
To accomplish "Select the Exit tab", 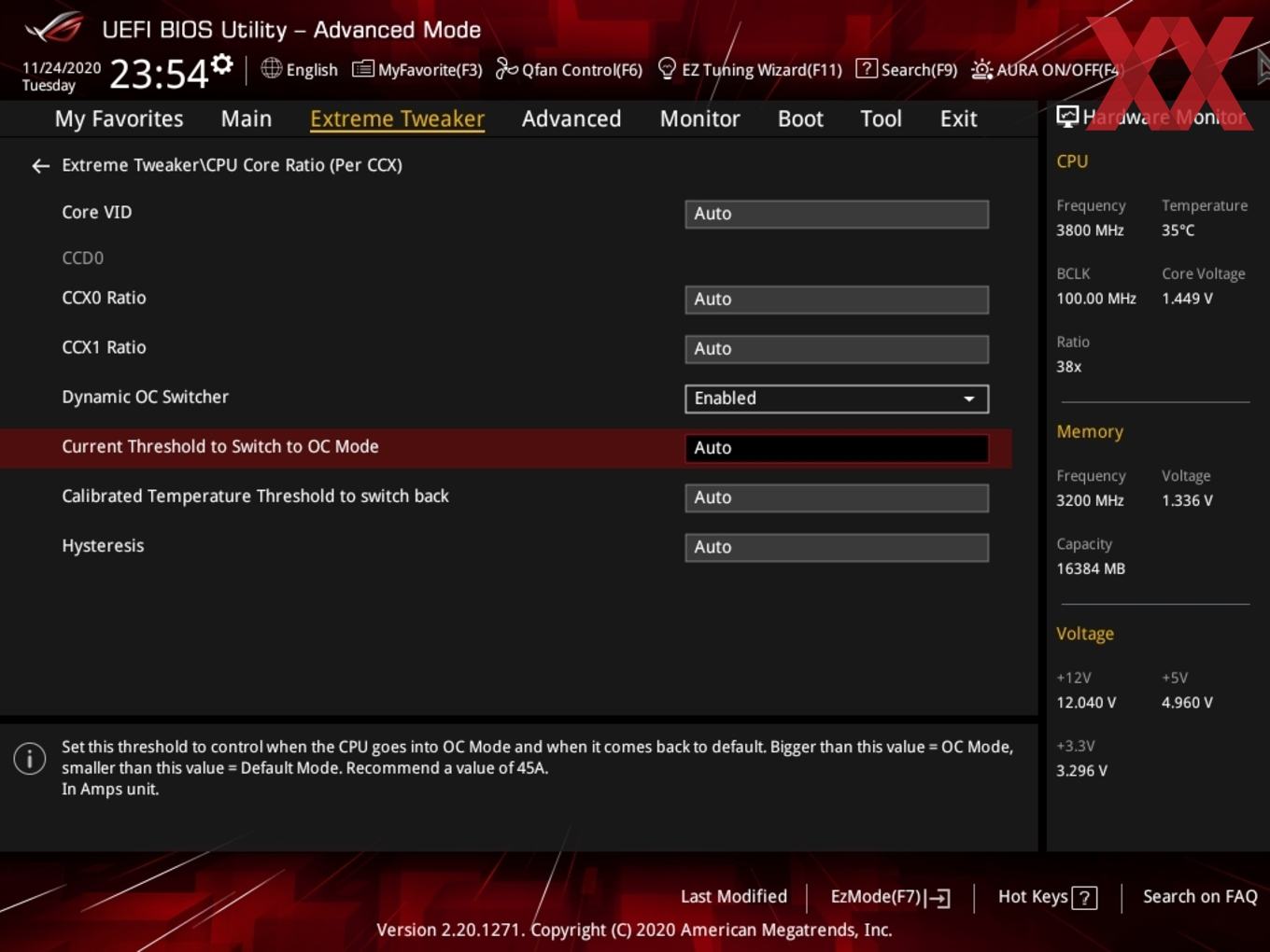I will pyautogui.click(x=958, y=119).
